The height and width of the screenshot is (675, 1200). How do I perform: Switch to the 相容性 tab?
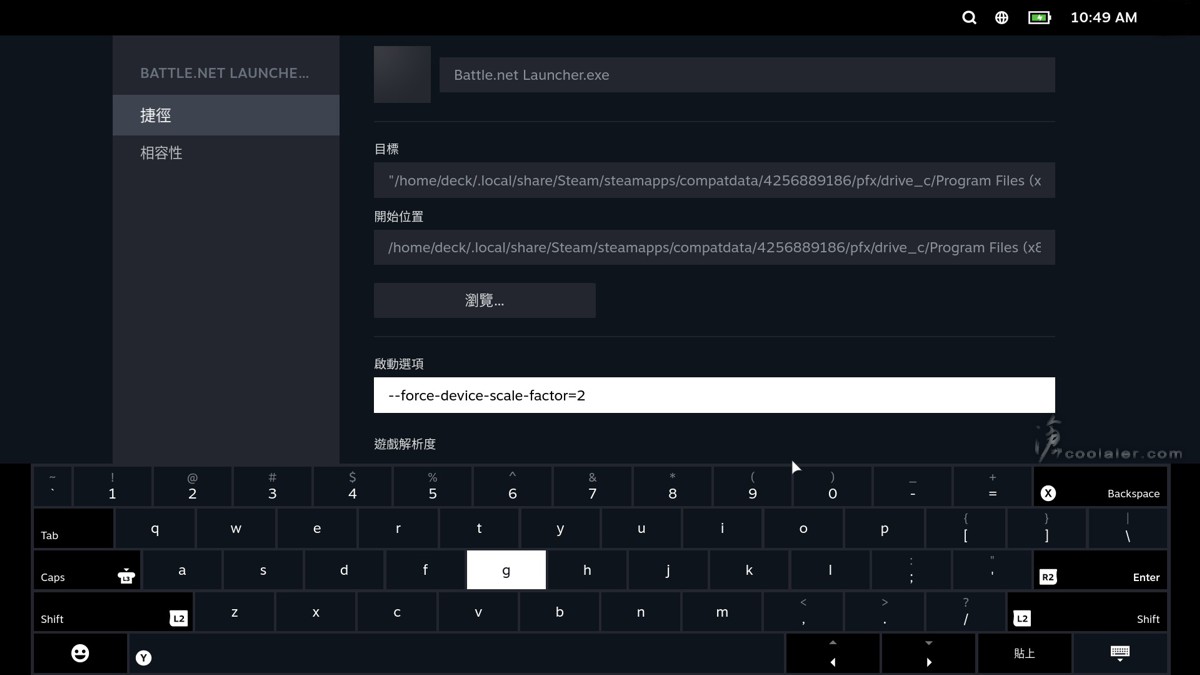[226, 153]
